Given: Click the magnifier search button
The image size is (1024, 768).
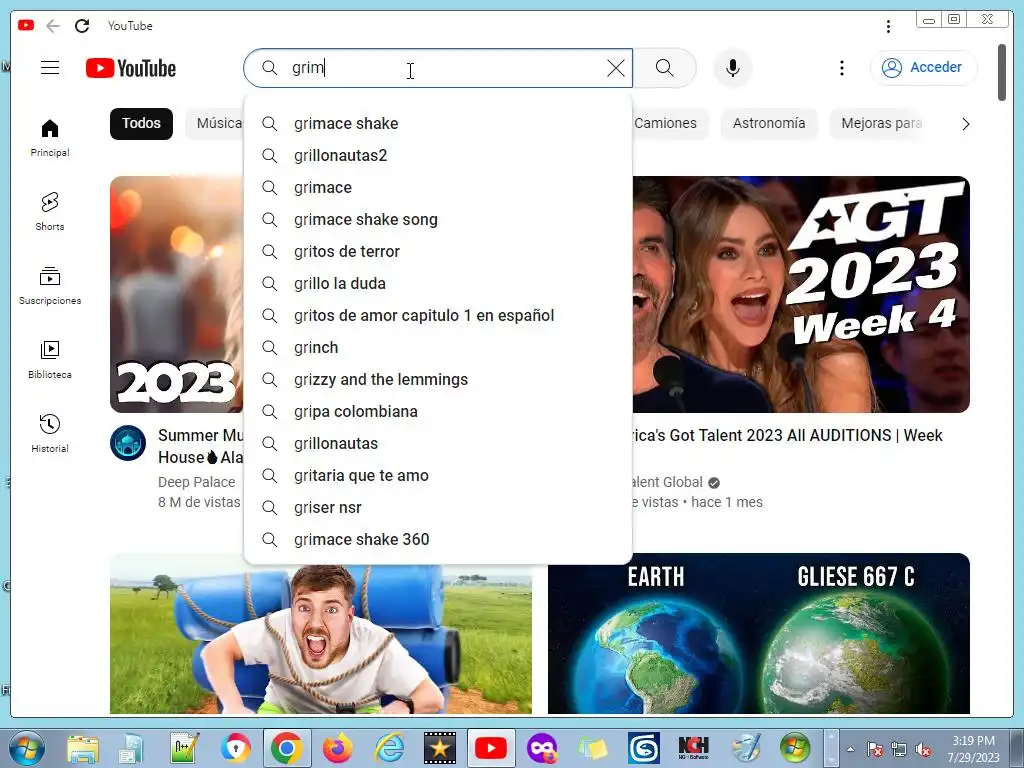Looking at the screenshot, I should click(664, 68).
